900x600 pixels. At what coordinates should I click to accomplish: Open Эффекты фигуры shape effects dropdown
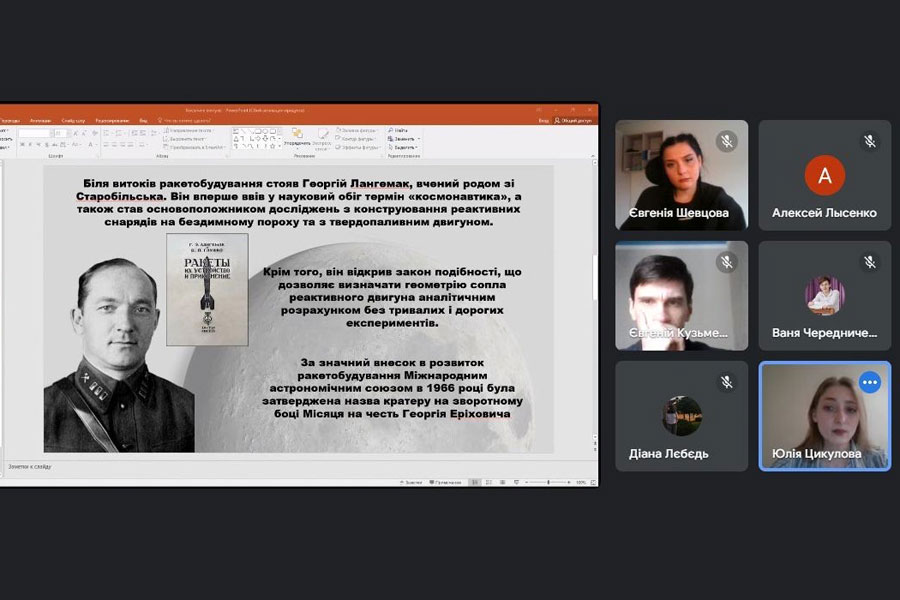pos(358,147)
